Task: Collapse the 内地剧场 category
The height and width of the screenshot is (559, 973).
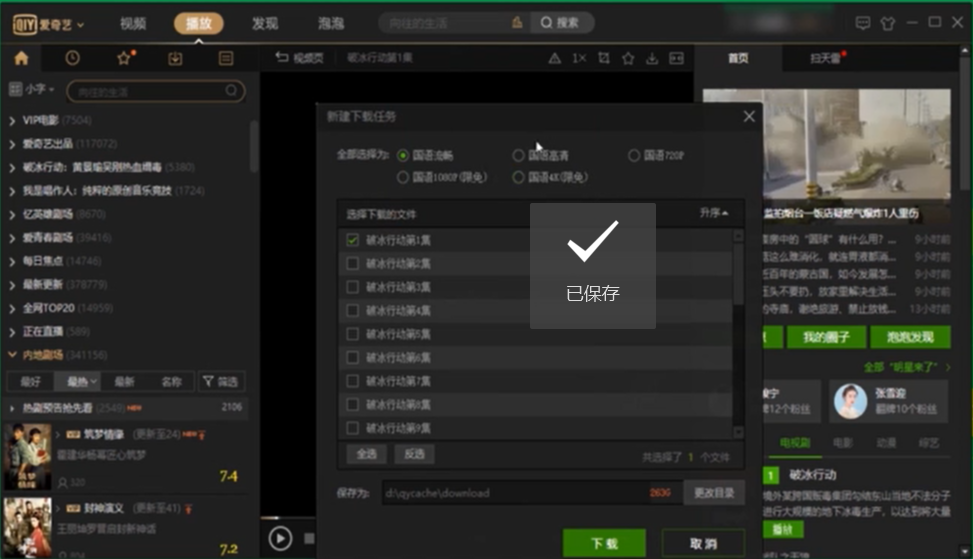Action: click(x=12, y=355)
